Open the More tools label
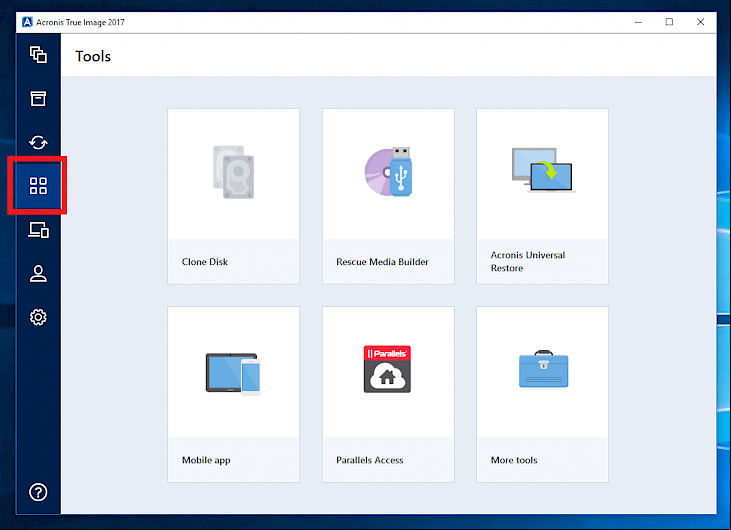 (x=514, y=460)
